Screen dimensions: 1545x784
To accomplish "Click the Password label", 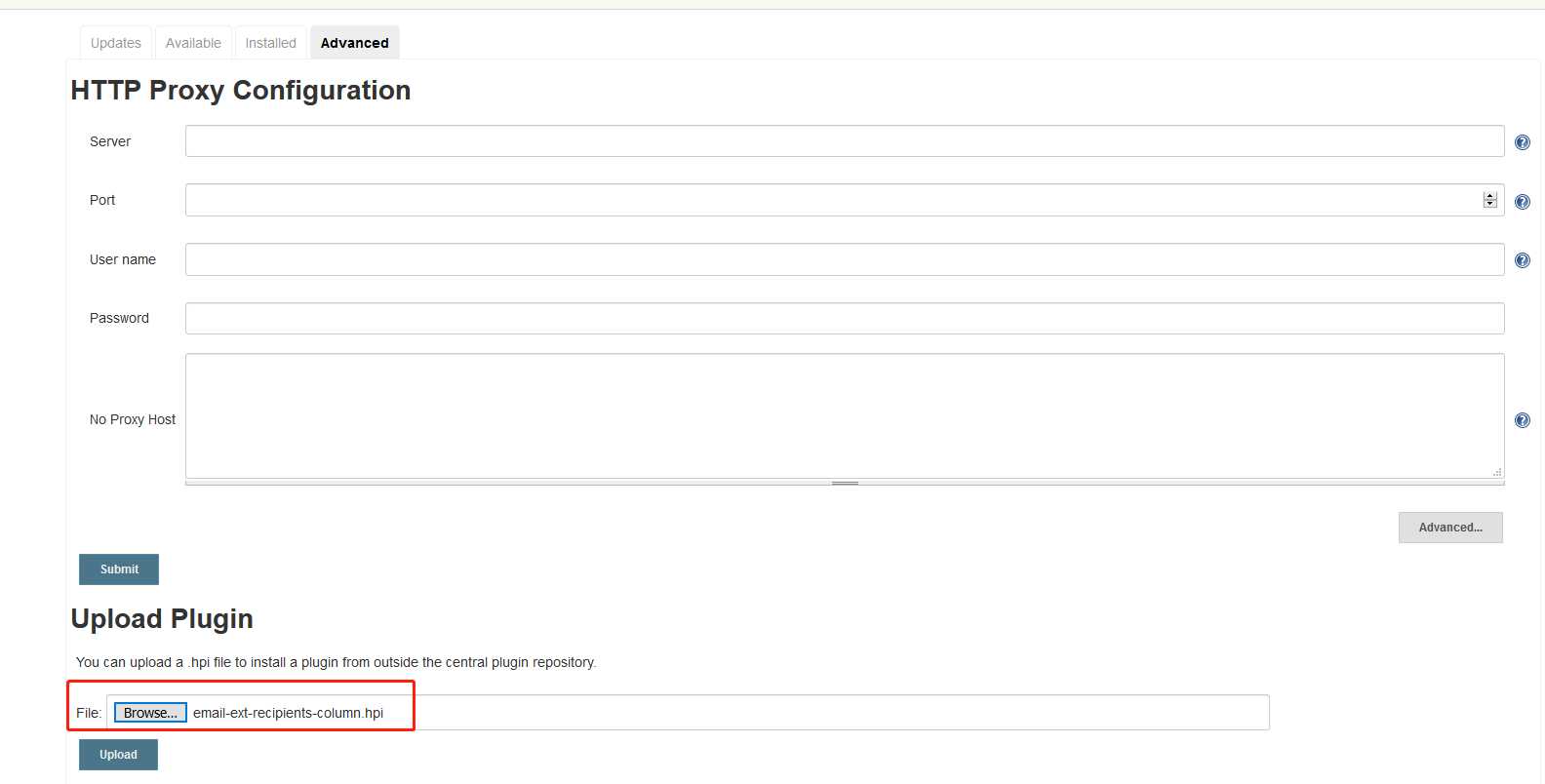I will tap(119, 318).
